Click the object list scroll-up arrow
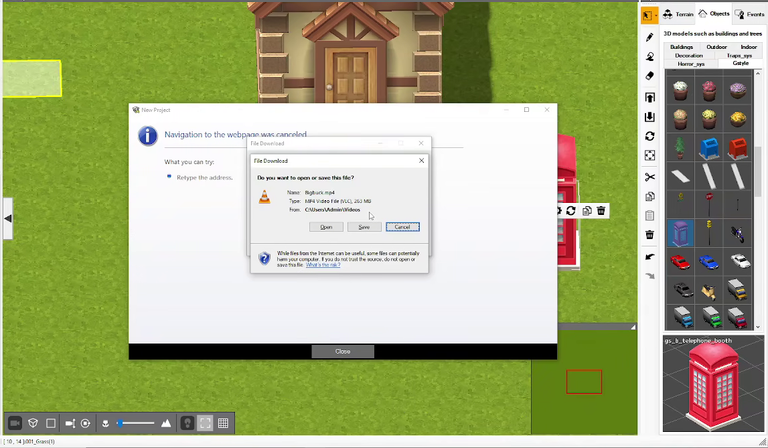Image resolution: width=768 pixels, height=448 pixels. (x=758, y=73)
